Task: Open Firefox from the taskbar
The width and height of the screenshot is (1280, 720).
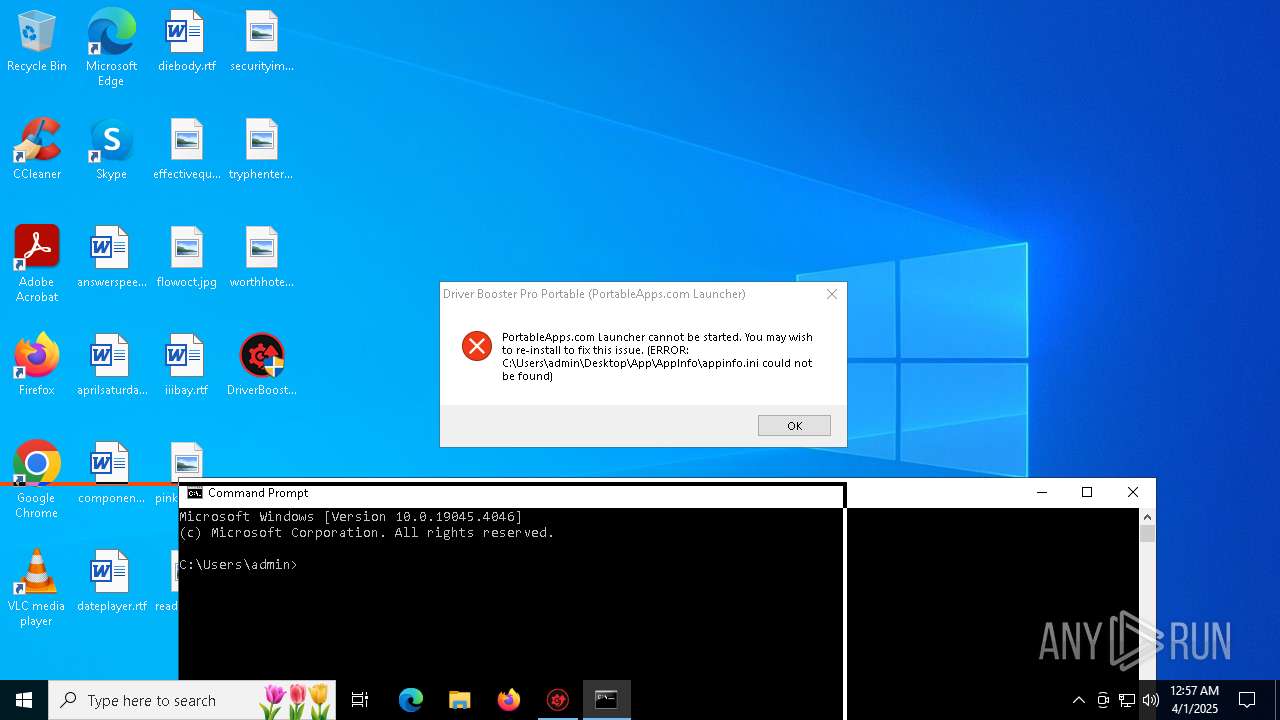Action: [509, 700]
